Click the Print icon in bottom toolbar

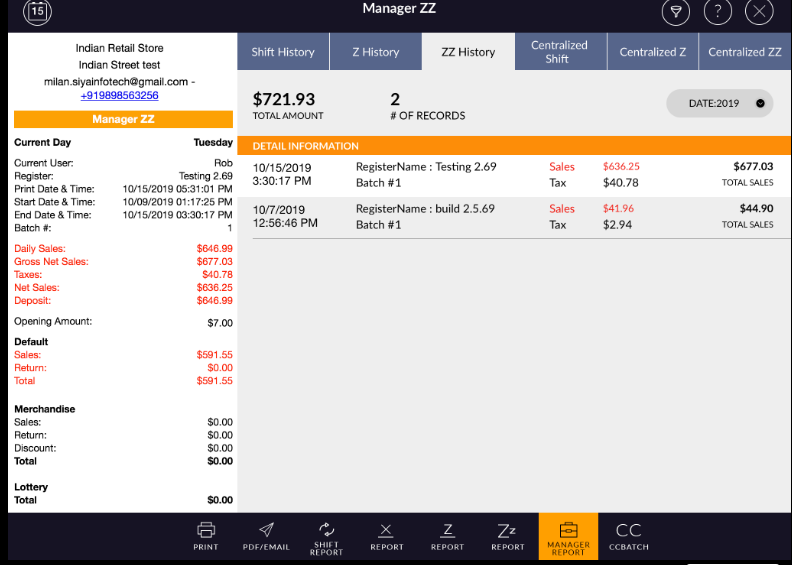pos(206,535)
